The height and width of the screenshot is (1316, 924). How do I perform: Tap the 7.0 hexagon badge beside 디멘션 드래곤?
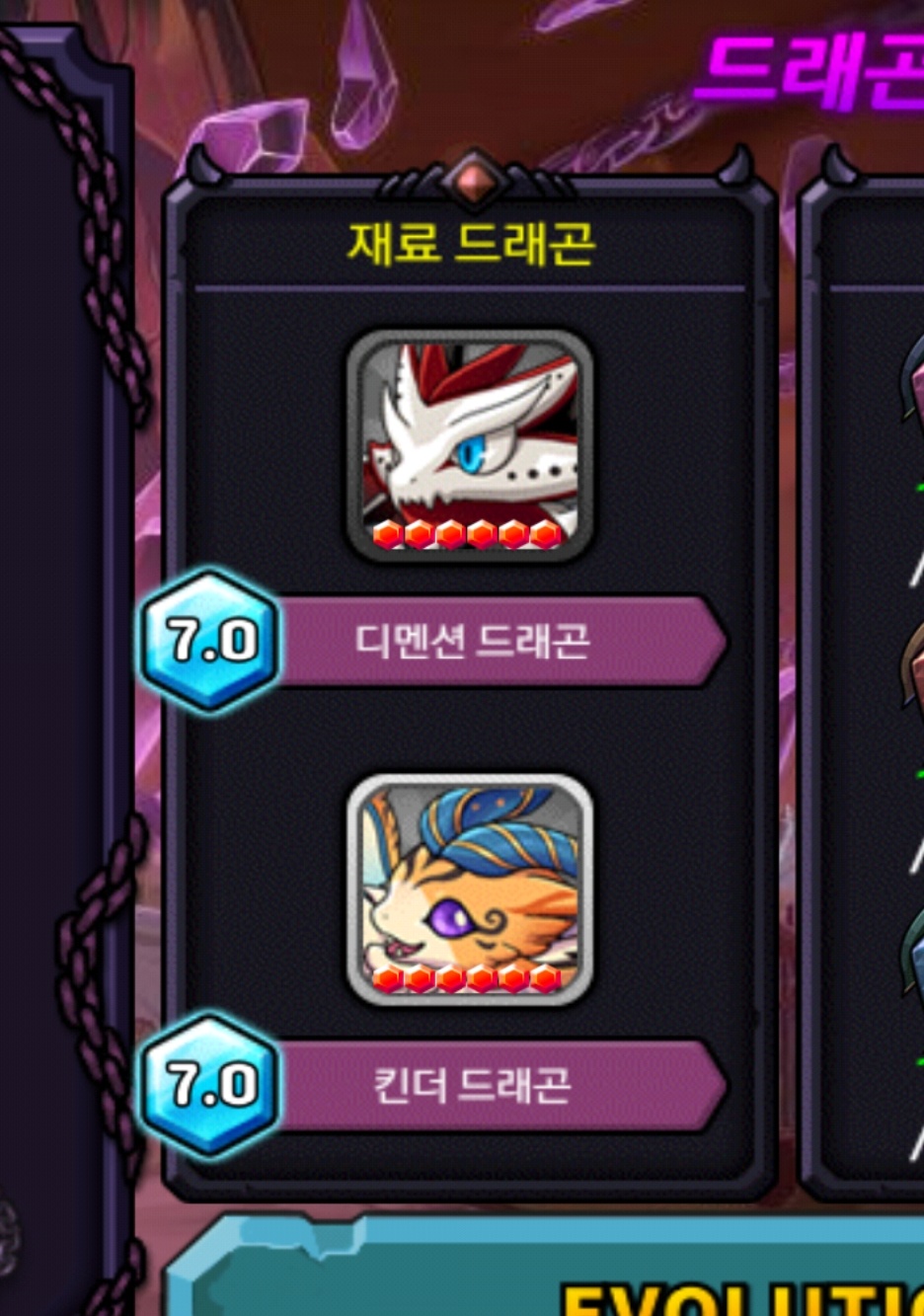(x=210, y=640)
